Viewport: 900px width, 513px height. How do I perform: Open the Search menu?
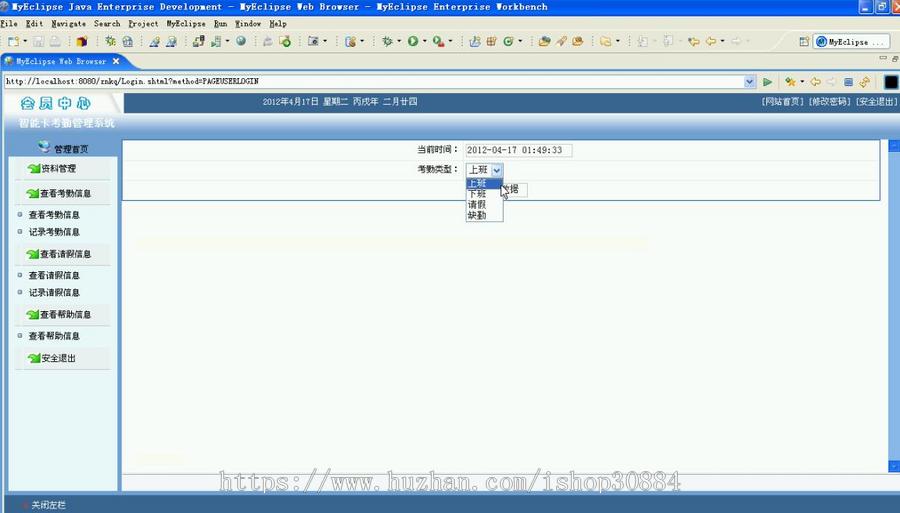(107, 24)
